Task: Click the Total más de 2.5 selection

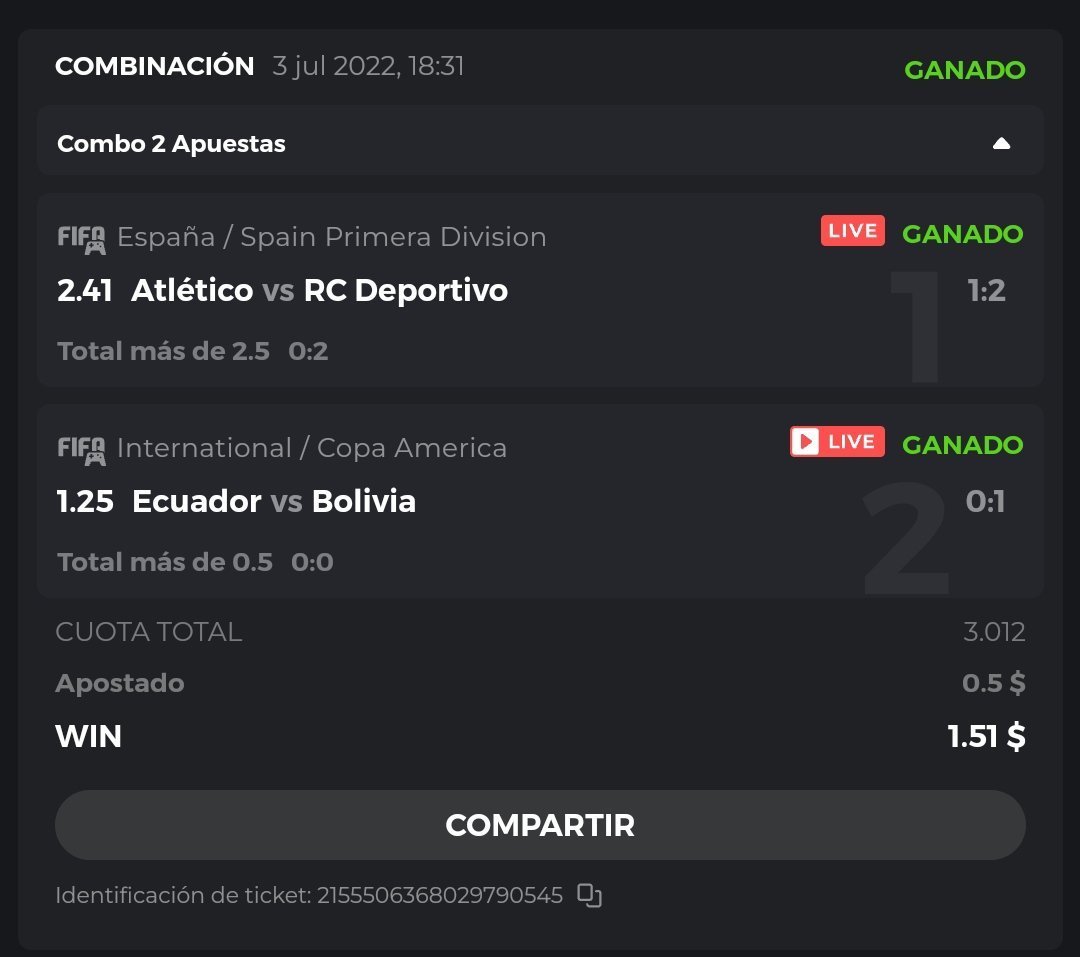Action: [x=164, y=351]
